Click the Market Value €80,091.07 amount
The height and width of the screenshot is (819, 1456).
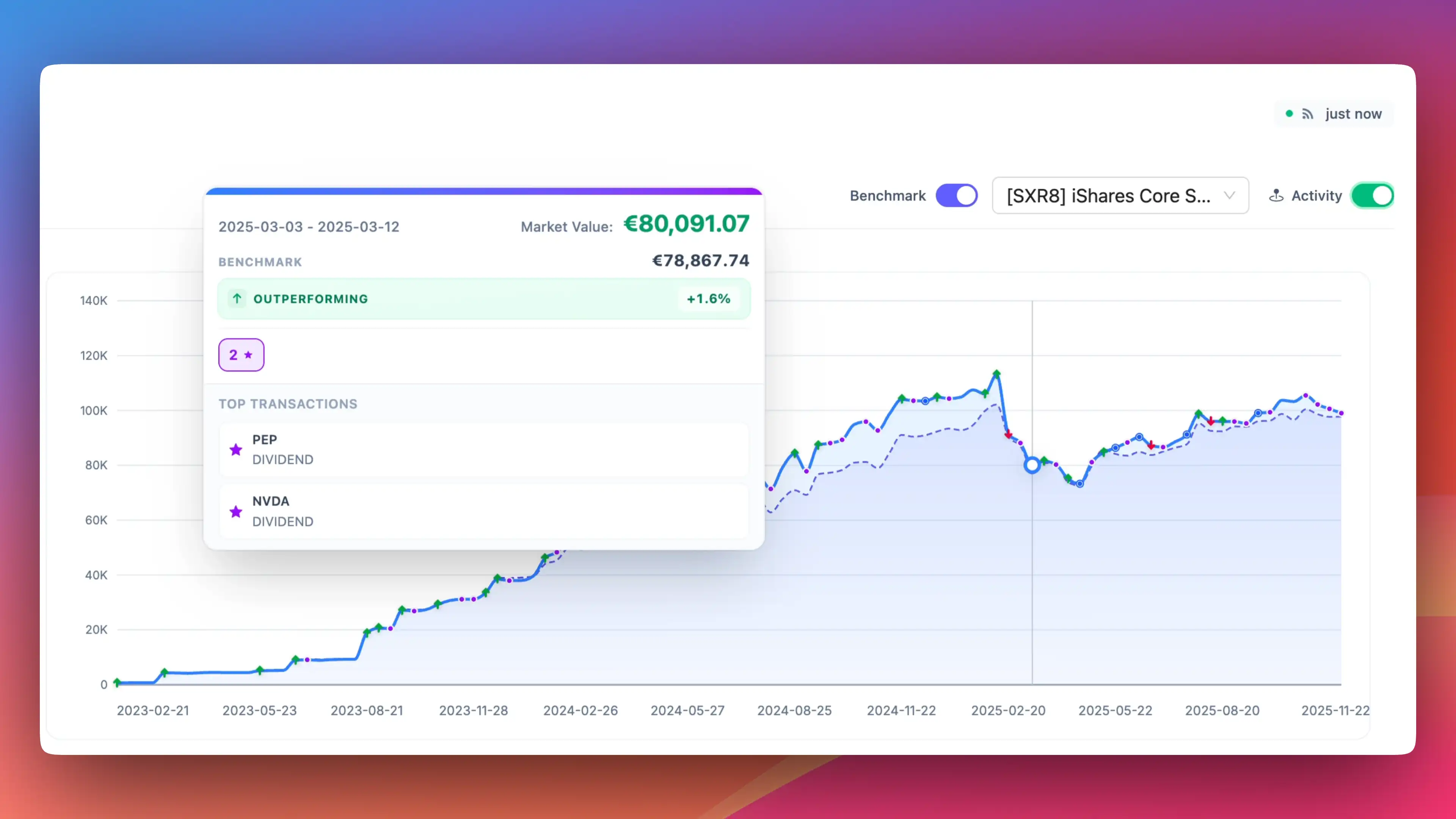click(x=686, y=224)
